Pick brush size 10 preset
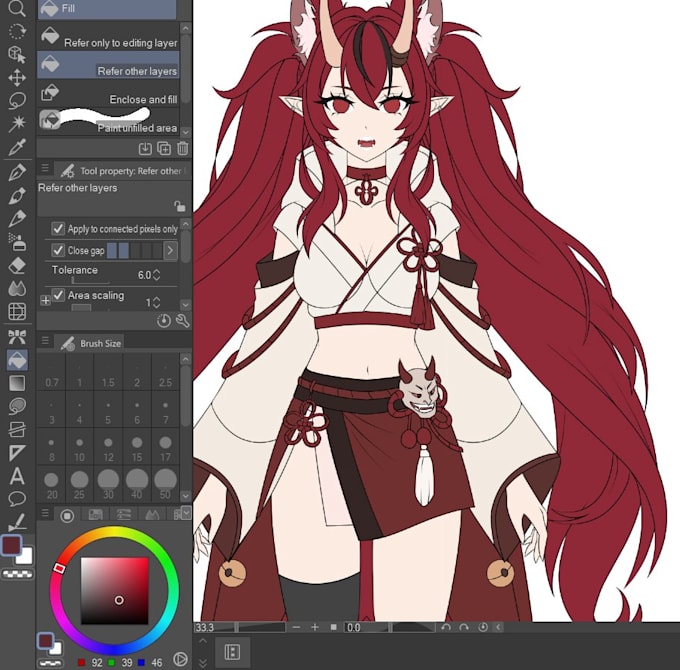 [x=79, y=448]
